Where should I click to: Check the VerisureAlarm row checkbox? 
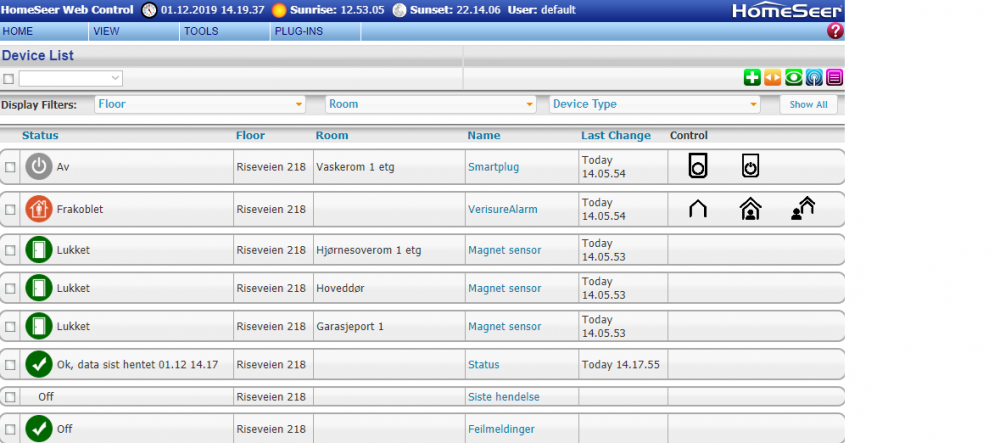point(10,210)
